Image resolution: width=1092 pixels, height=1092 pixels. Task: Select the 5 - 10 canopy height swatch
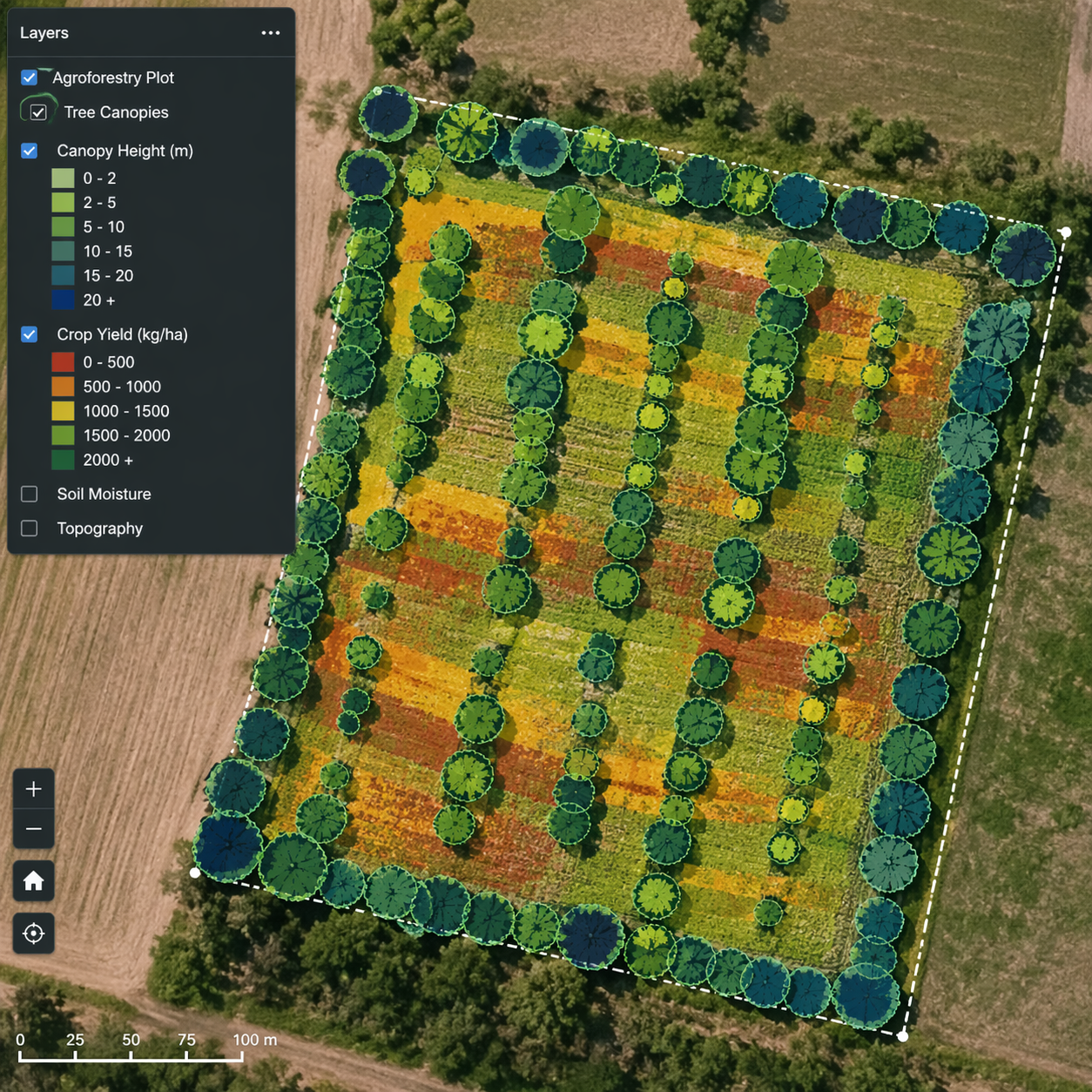(63, 227)
